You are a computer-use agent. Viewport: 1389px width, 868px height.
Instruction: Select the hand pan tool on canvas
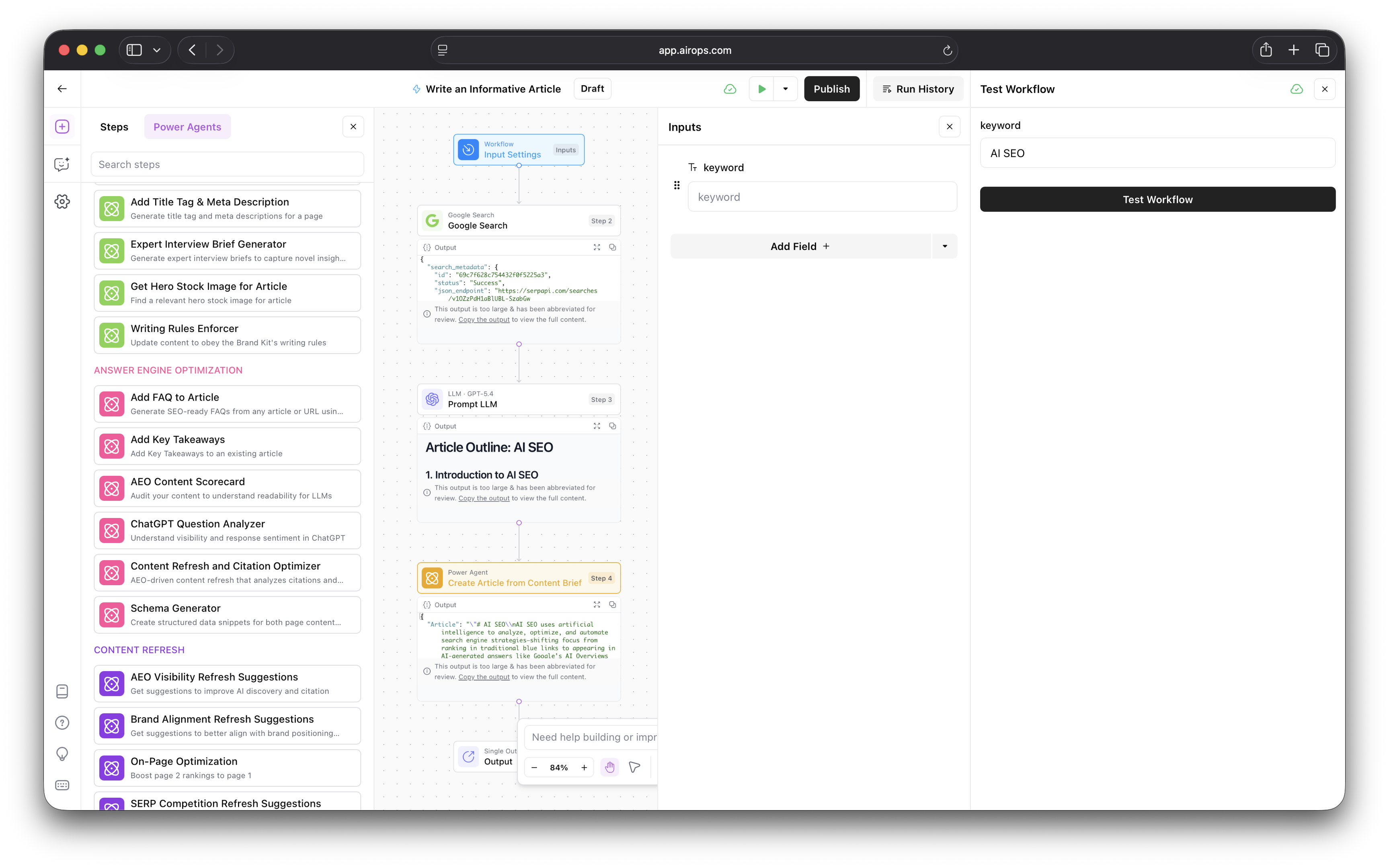[x=609, y=768]
